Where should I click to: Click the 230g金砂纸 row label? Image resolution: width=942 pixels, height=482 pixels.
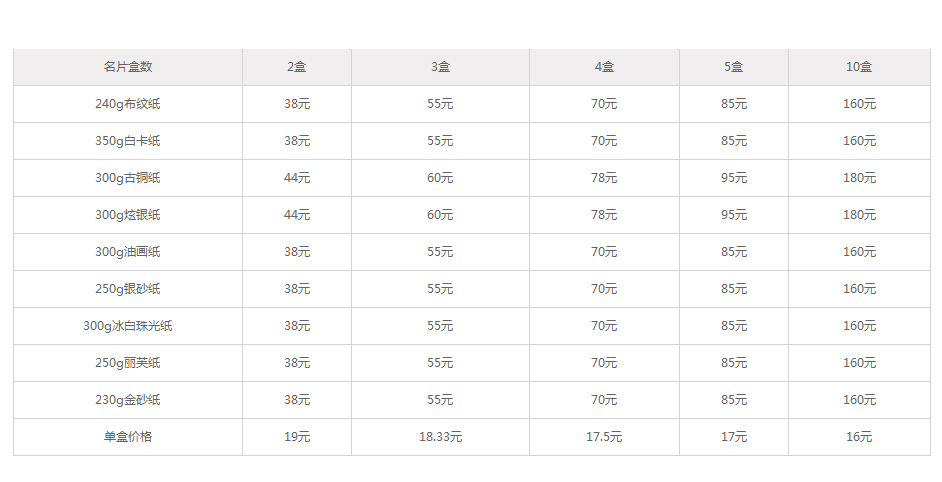tap(128, 400)
